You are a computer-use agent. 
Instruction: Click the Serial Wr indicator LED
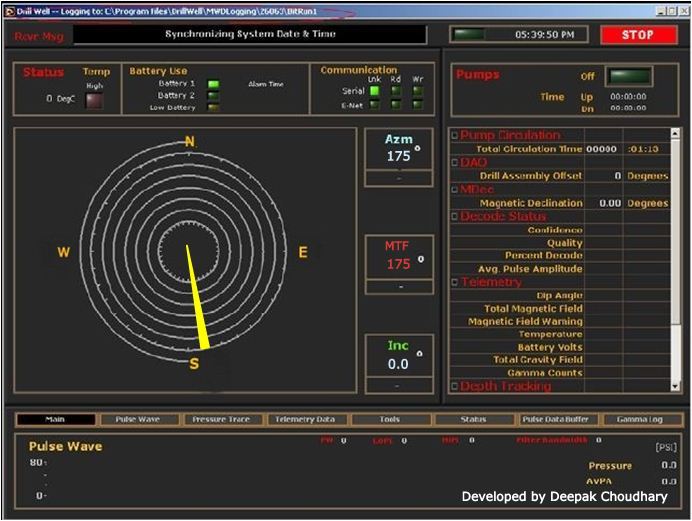pyautogui.click(x=417, y=91)
